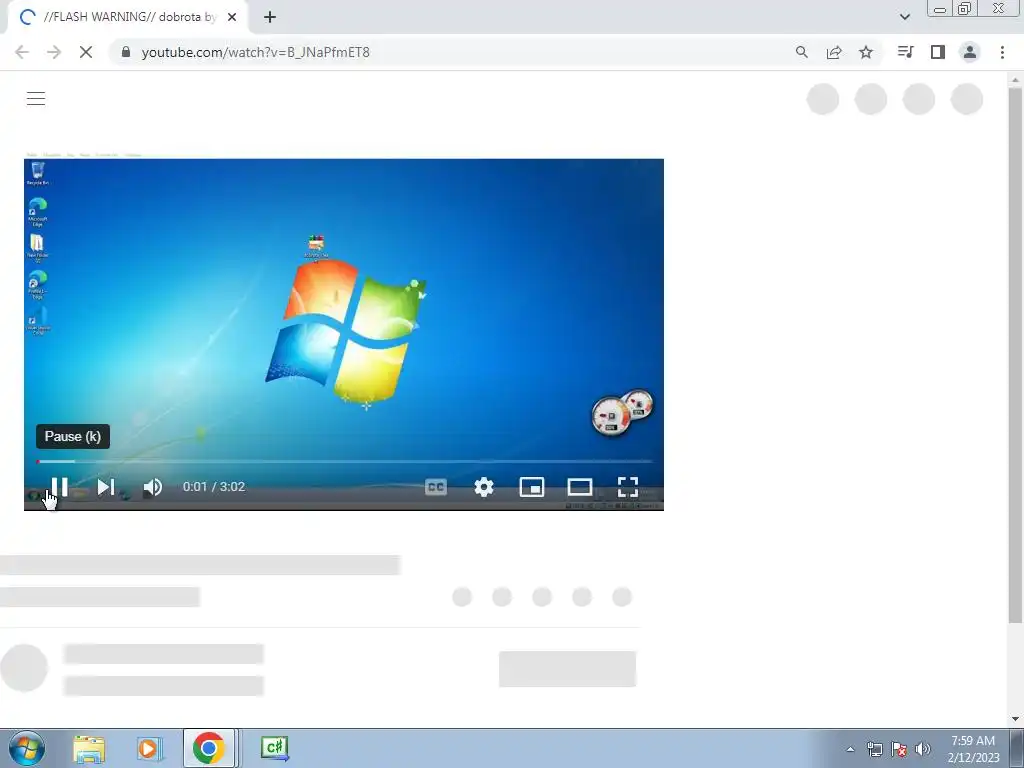Skip to the next video
The image size is (1024, 768).
tap(105, 487)
